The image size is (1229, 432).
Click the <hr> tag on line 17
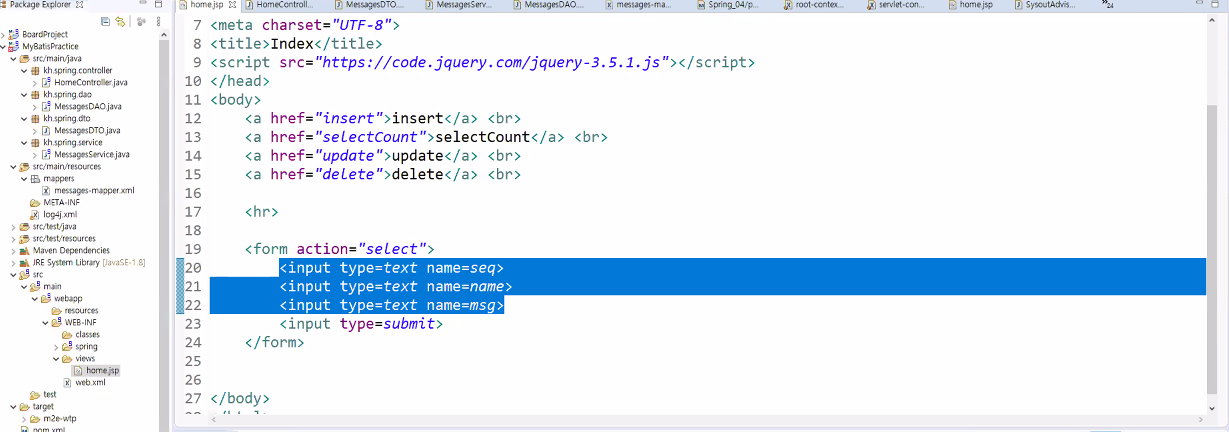262,212
